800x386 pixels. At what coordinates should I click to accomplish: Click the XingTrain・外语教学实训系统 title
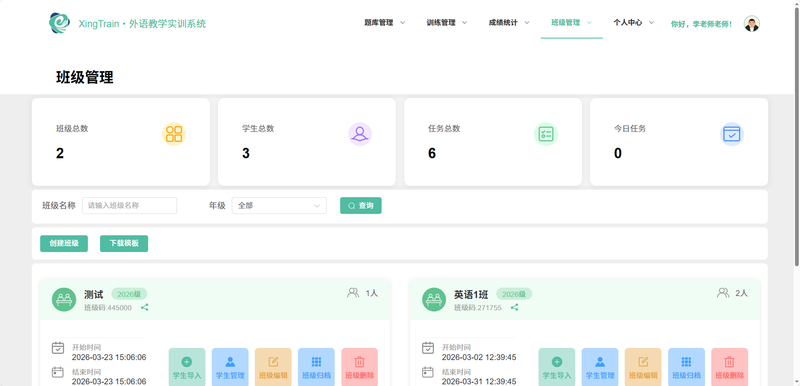click(x=142, y=24)
